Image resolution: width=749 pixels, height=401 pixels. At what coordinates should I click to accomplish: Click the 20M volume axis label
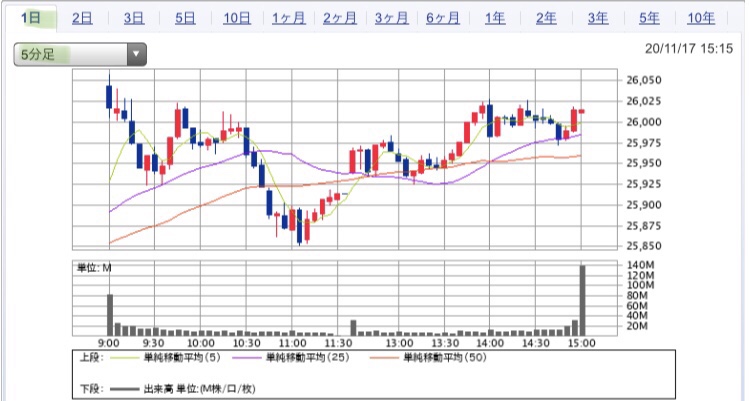[637, 326]
